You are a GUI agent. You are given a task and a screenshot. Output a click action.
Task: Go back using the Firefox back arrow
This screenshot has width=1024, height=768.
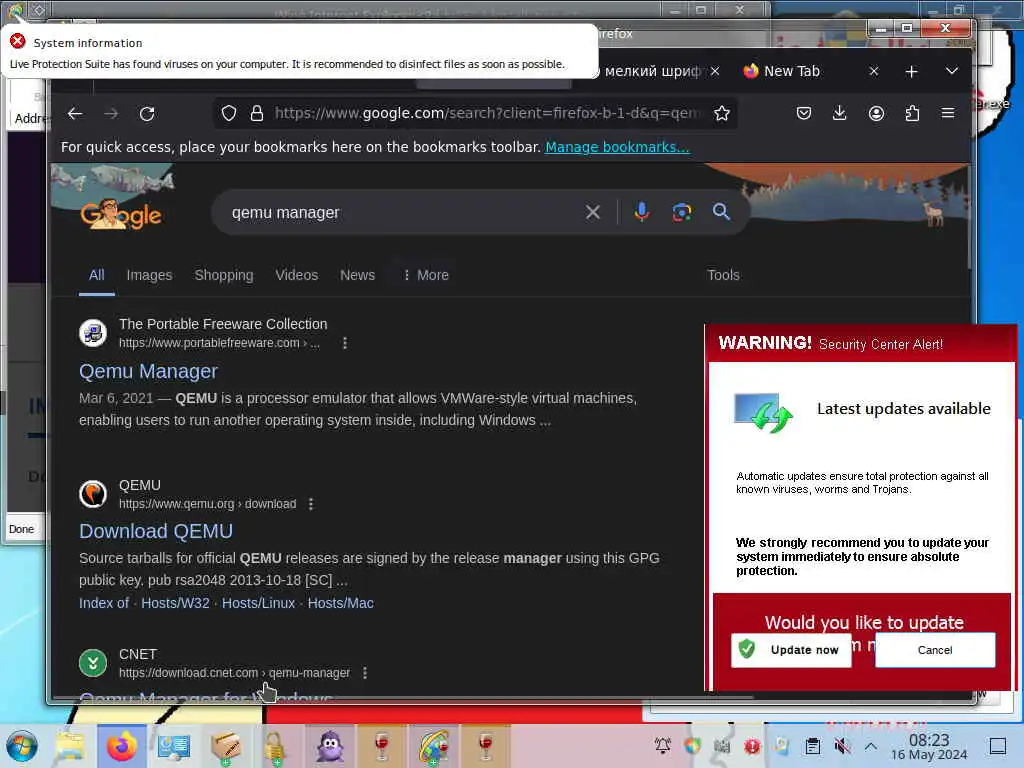[75, 114]
